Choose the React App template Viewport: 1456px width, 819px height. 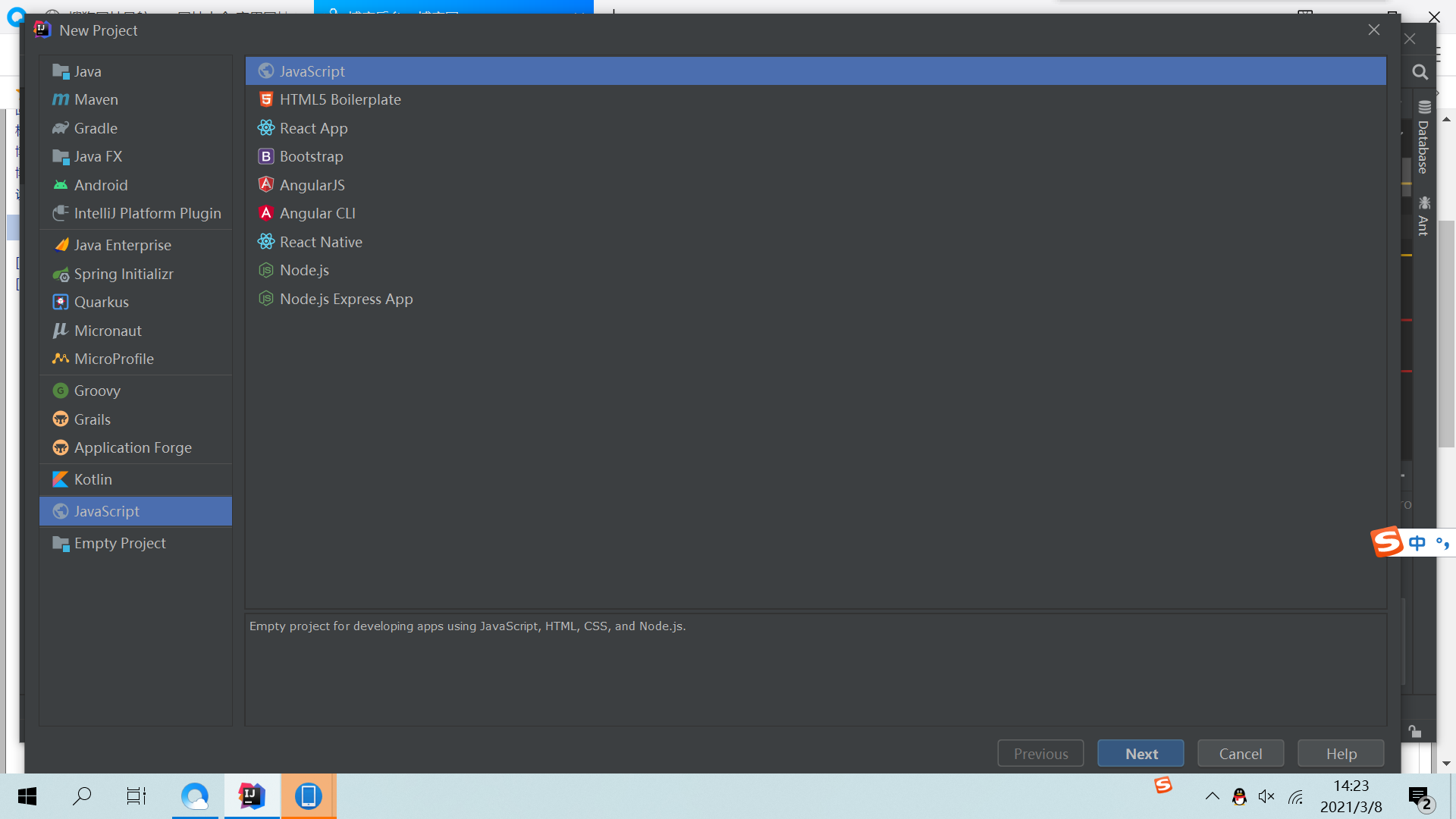pyautogui.click(x=313, y=128)
